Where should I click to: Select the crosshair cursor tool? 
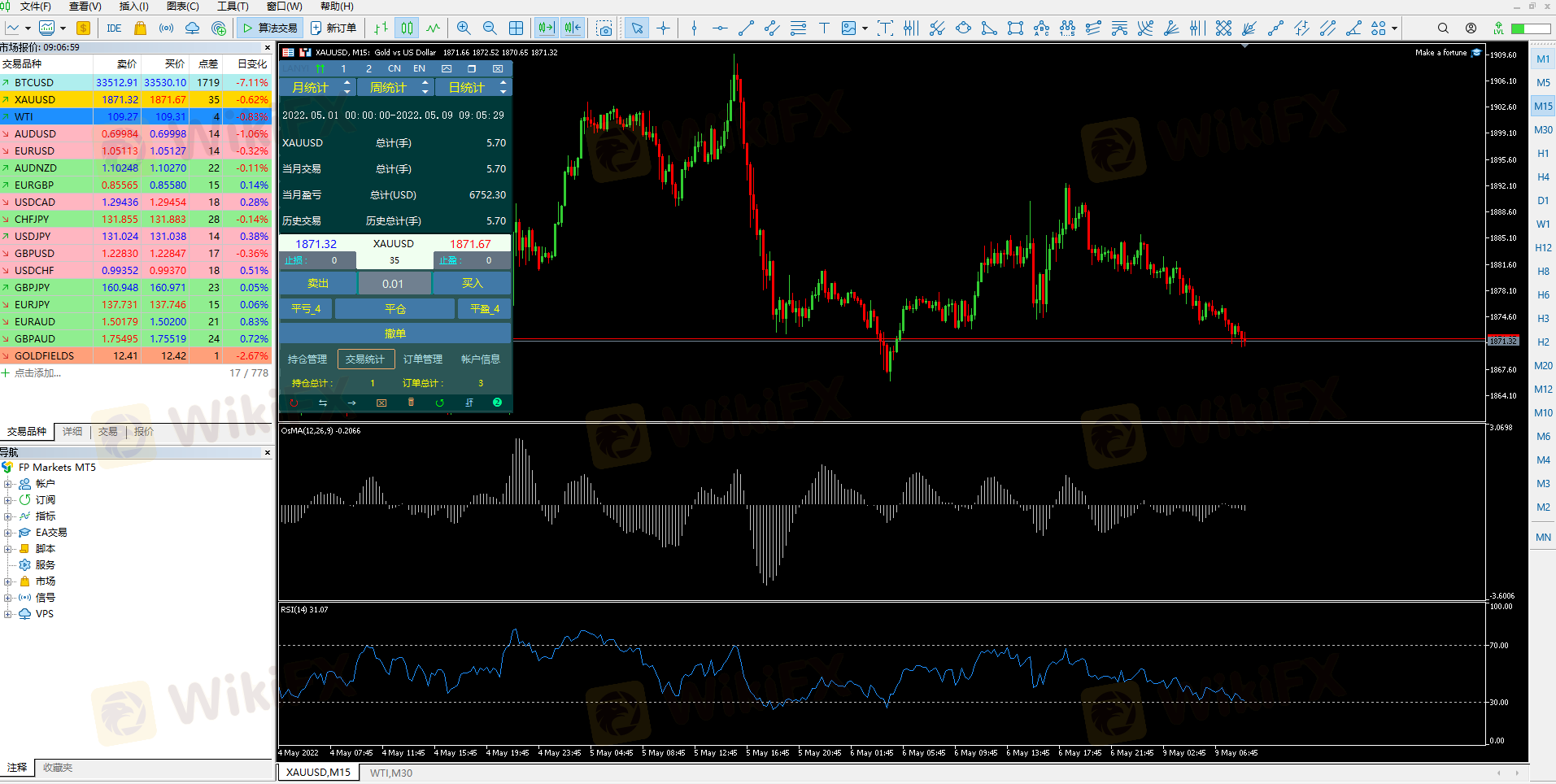tap(664, 28)
